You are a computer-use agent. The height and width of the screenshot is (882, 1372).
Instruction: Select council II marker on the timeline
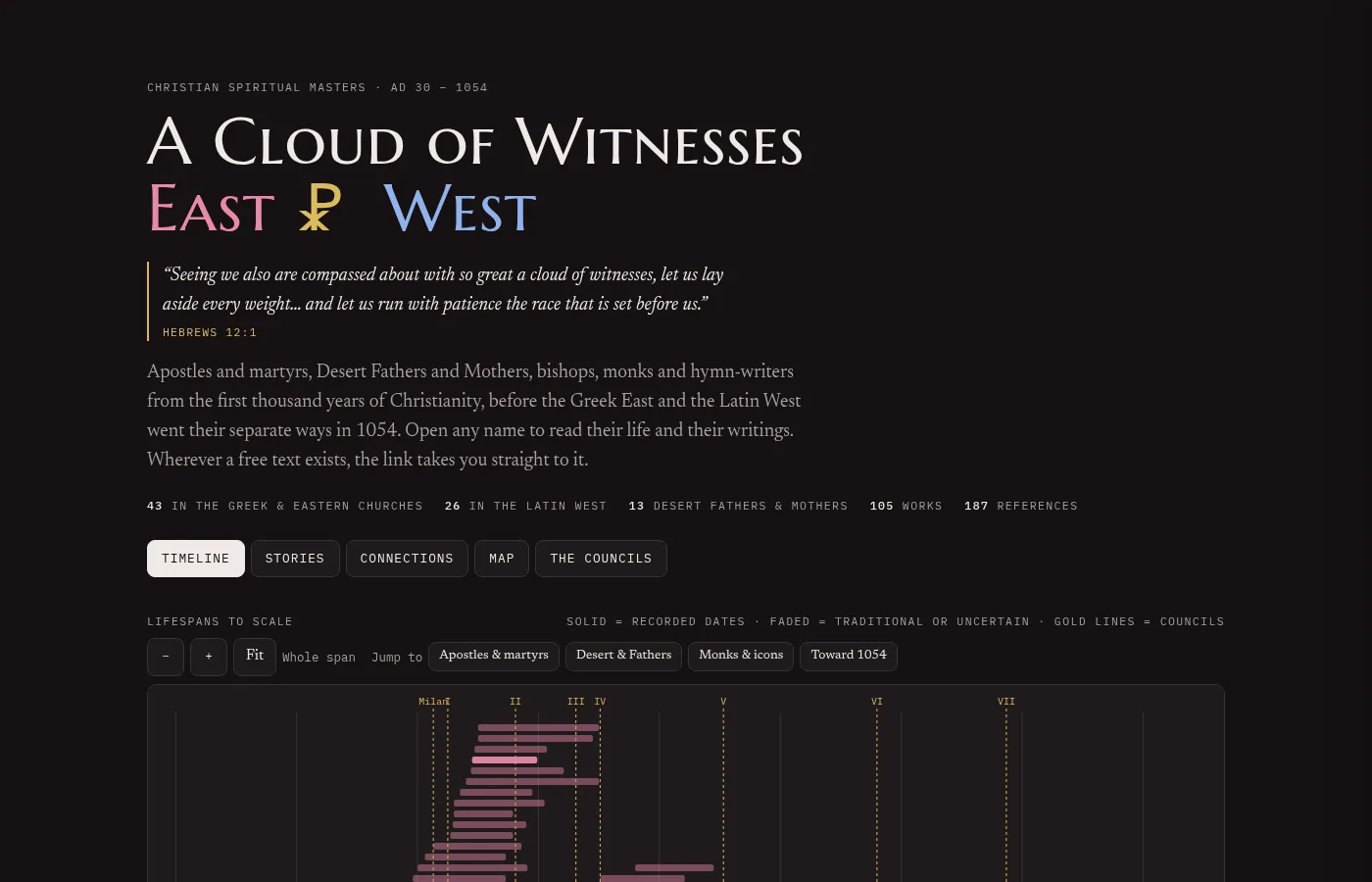pyautogui.click(x=515, y=702)
